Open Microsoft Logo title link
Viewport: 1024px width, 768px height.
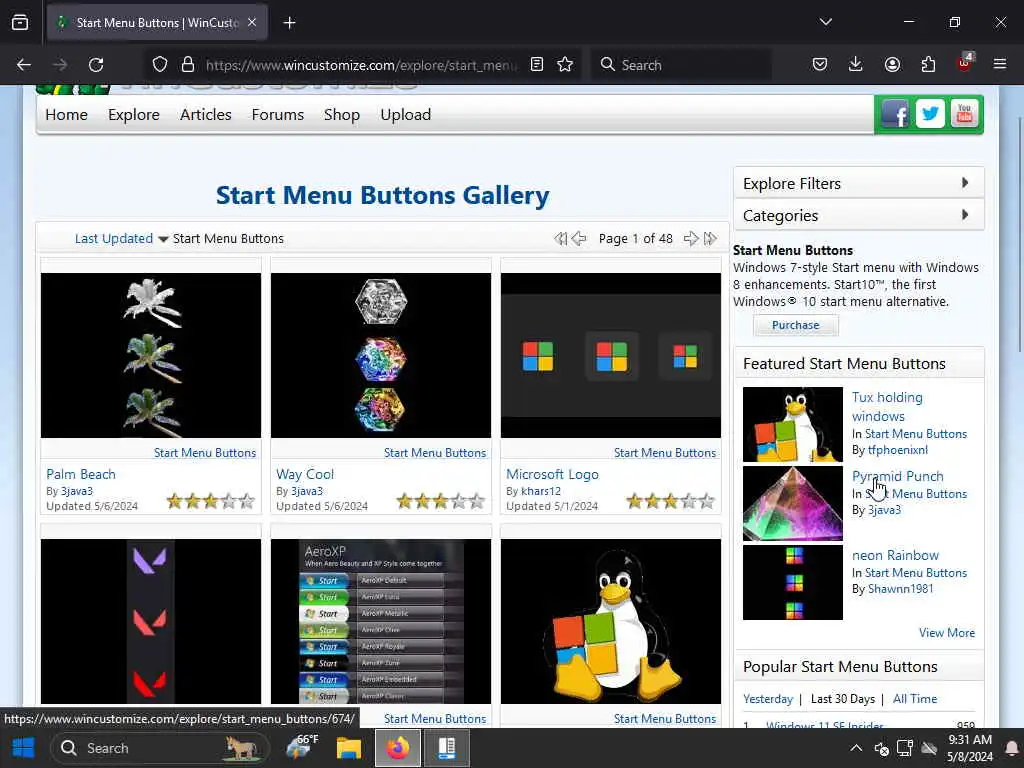pyautogui.click(x=552, y=474)
